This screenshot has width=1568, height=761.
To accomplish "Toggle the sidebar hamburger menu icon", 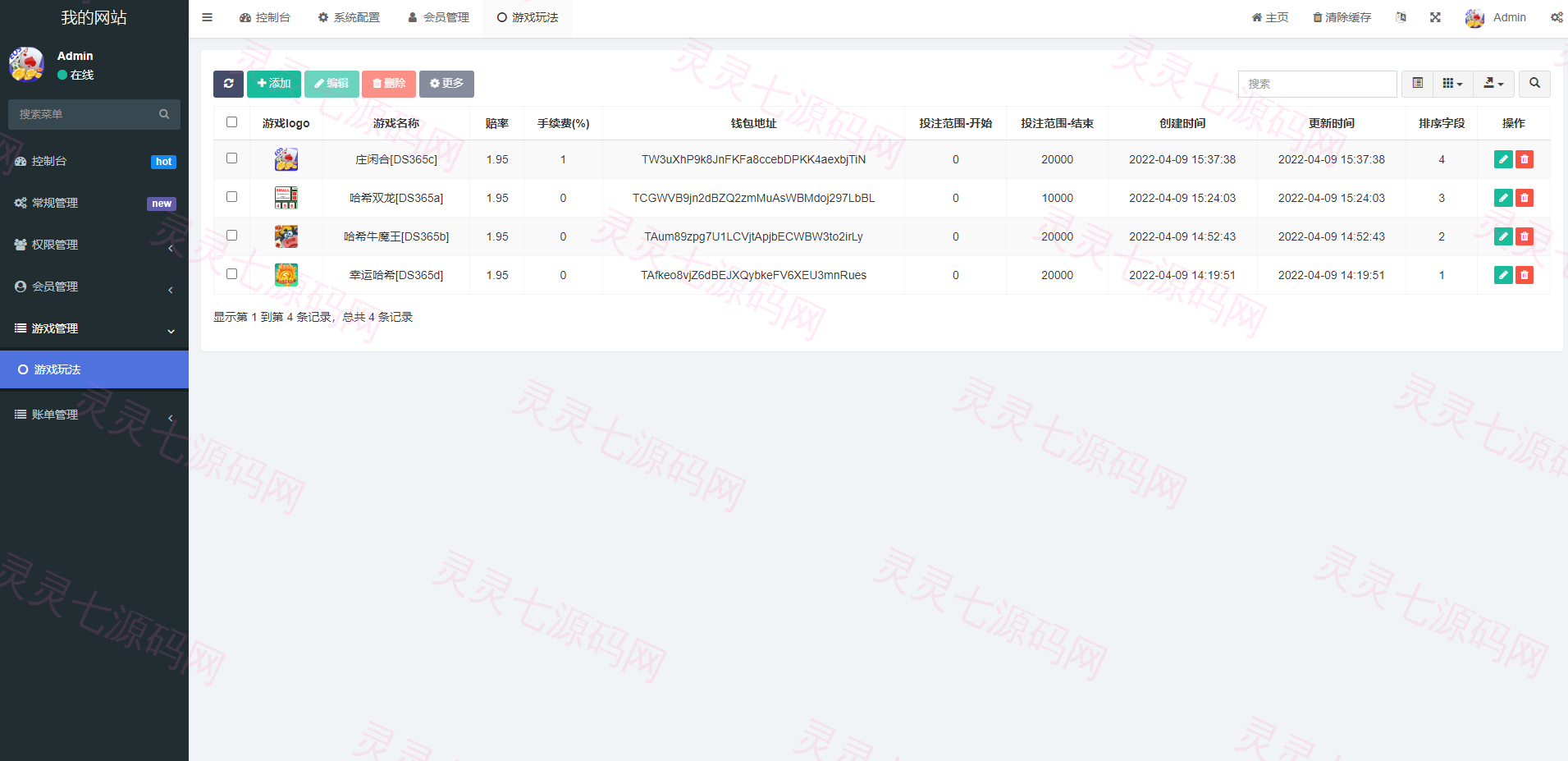I will click(x=207, y=17).
